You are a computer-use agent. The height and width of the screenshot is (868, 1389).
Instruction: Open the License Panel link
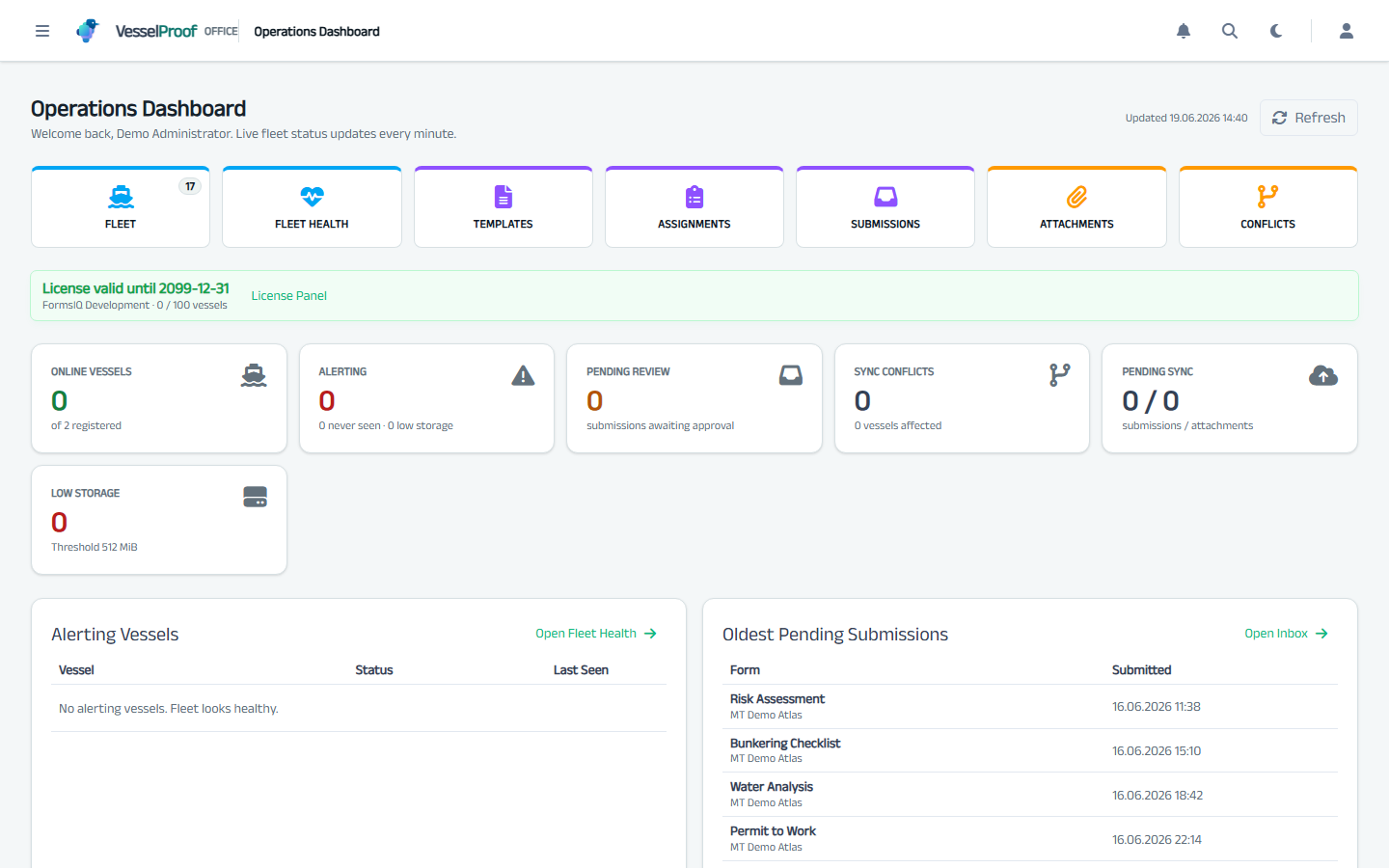pos(289,296)
